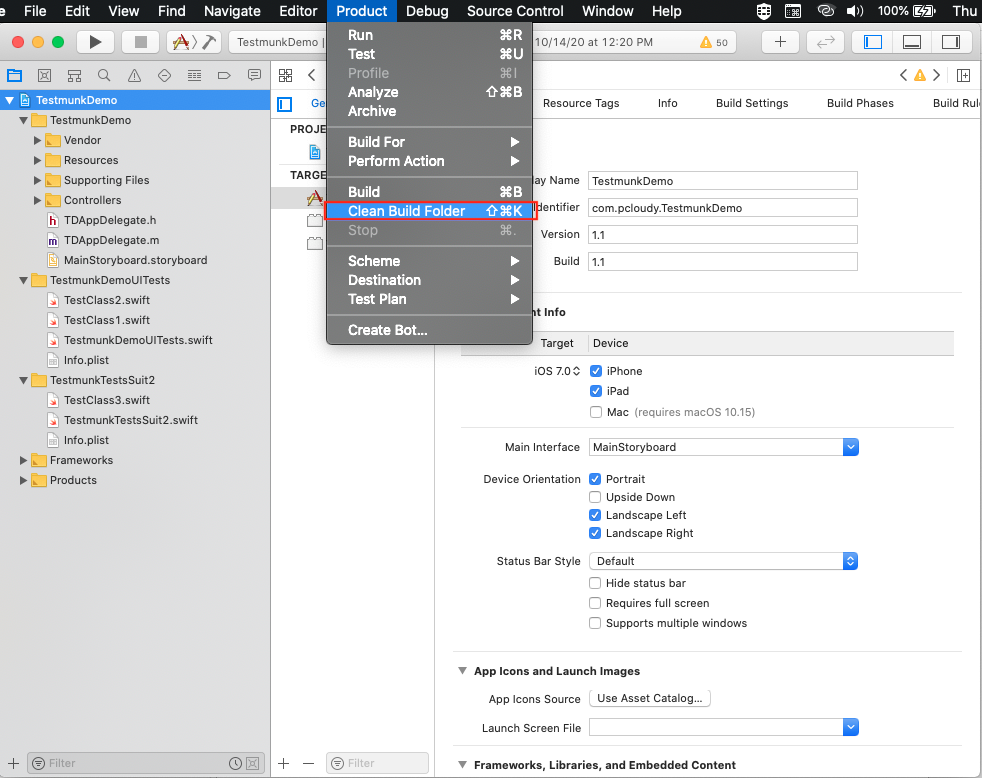Click the add file plus in navigator footer
Screen dimensions: 982x778
(13, 763)
